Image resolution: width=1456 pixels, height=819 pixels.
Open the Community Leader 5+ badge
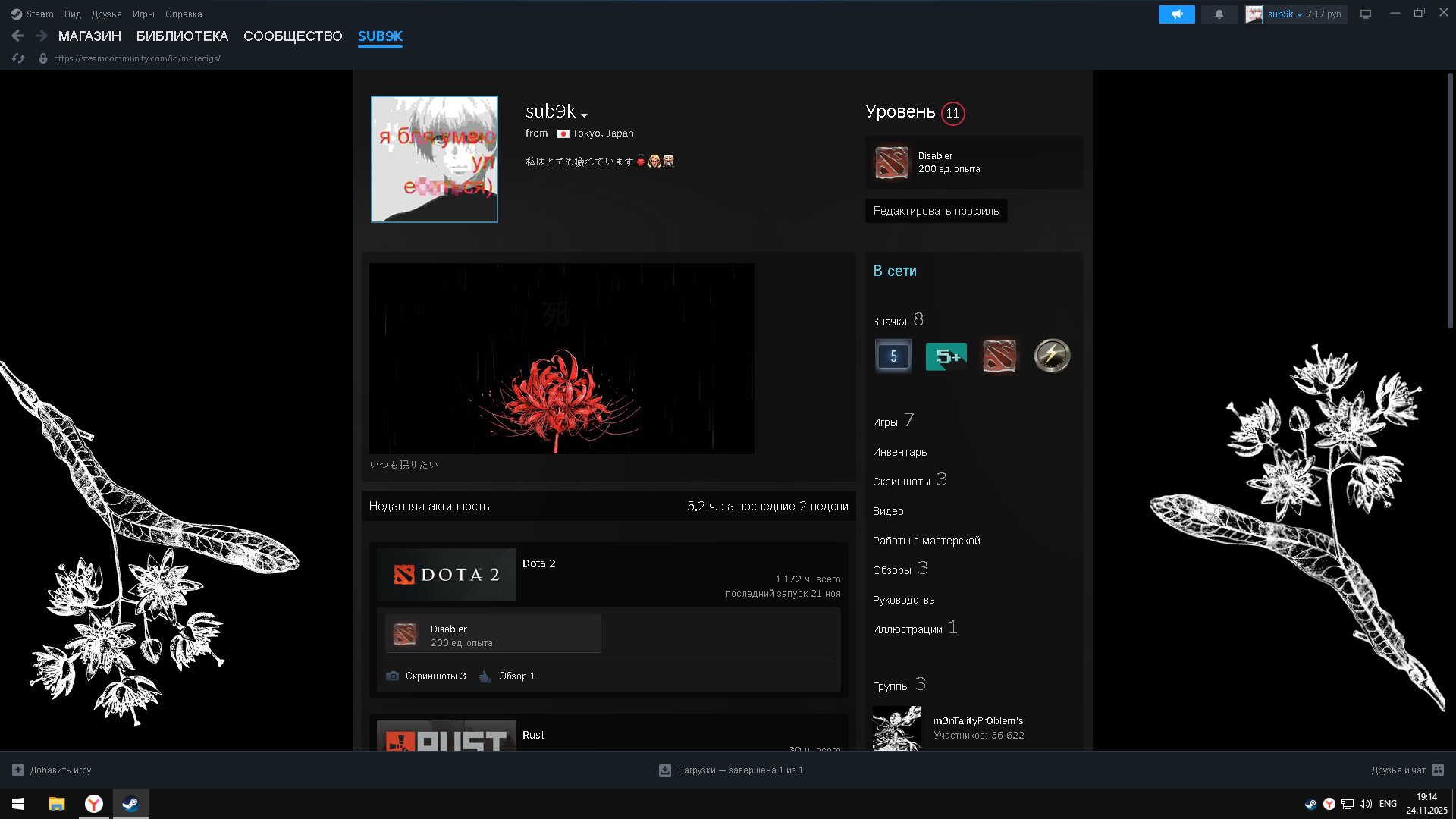click(x=946, y=356)
